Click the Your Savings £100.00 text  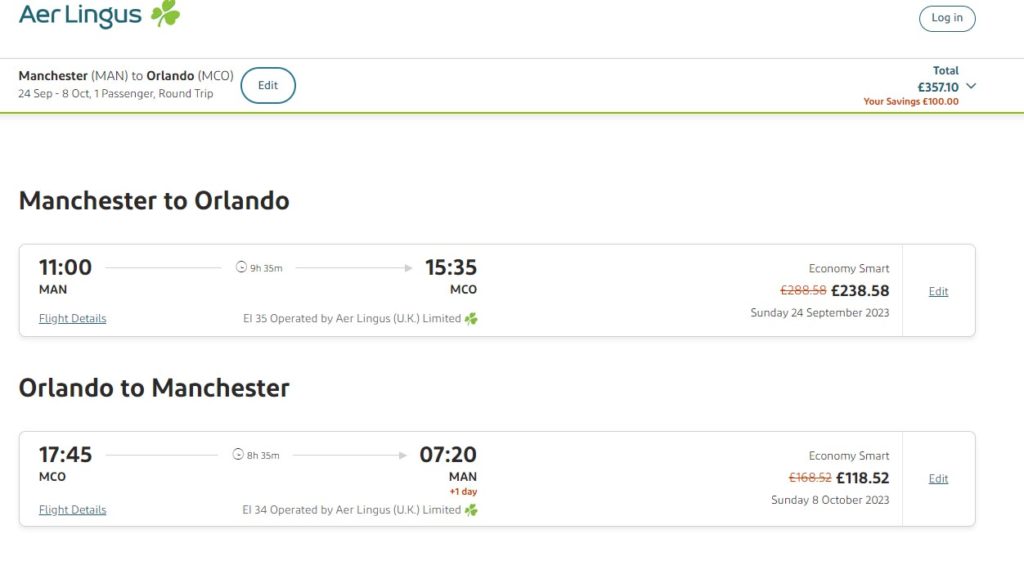point(911,102)
